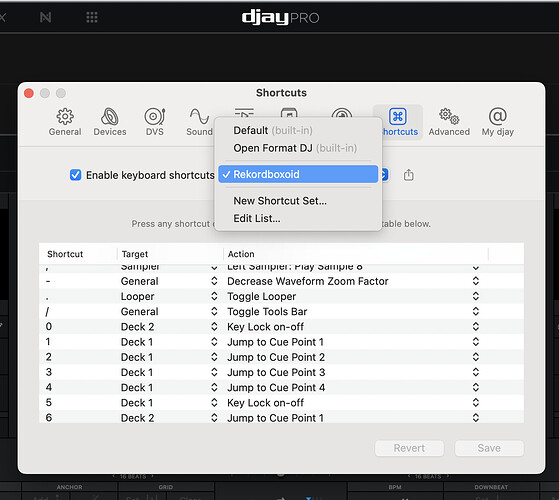Close the Shortcuts window with red button
This screenshot has width=559, height=500.
click(29, 93)
